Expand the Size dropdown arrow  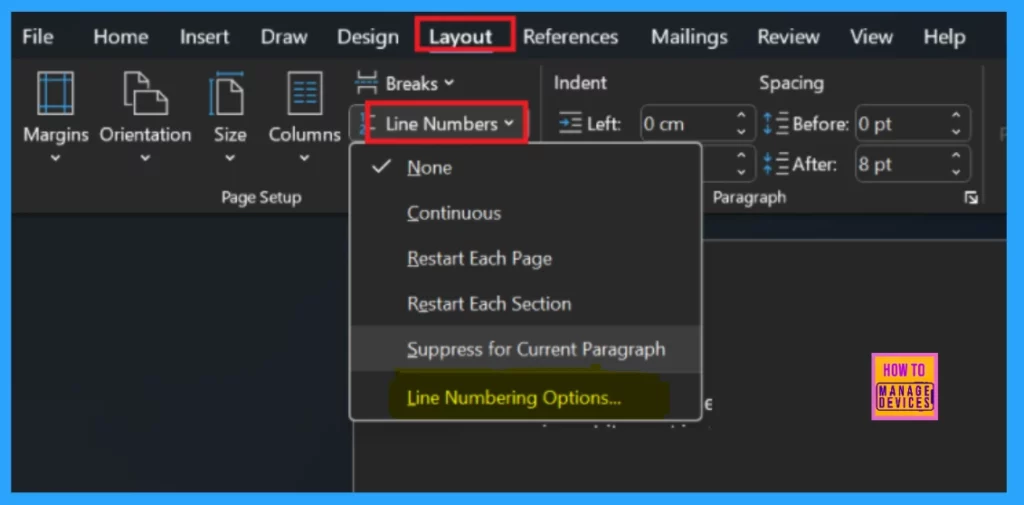(x=230, y=157)
